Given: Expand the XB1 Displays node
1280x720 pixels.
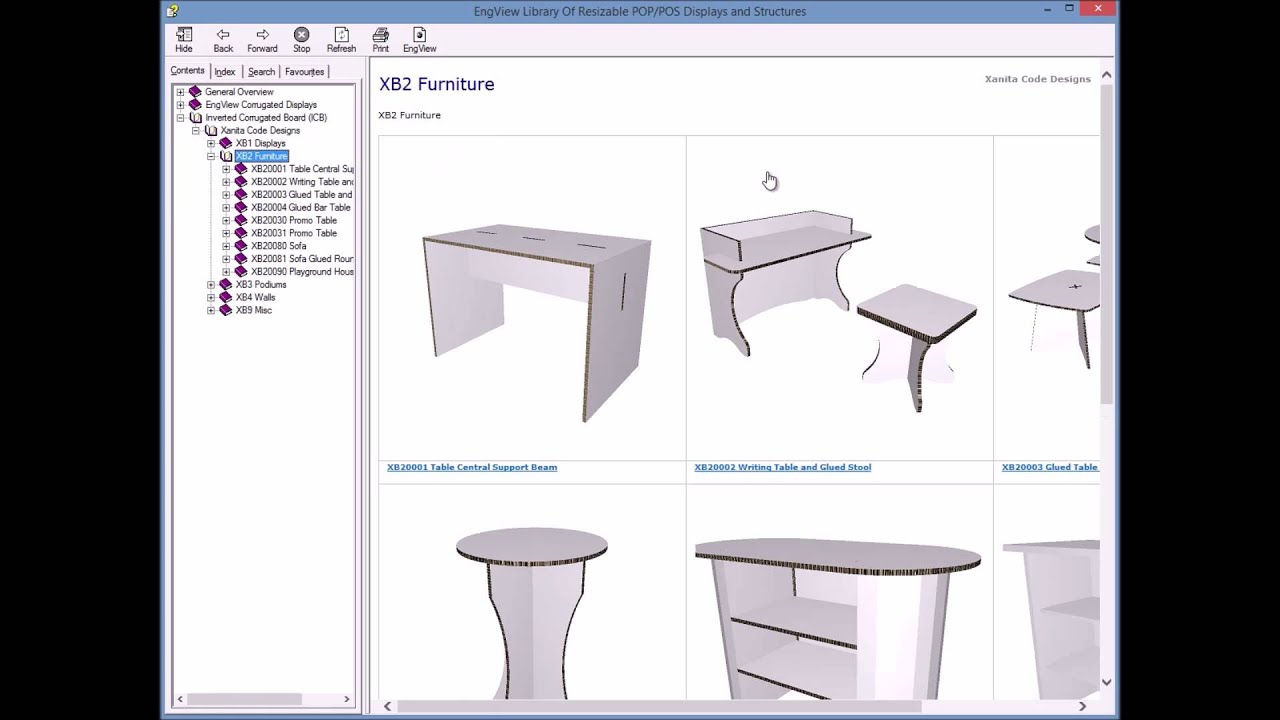Looking at the screenshot, I should tap(211, 144).
